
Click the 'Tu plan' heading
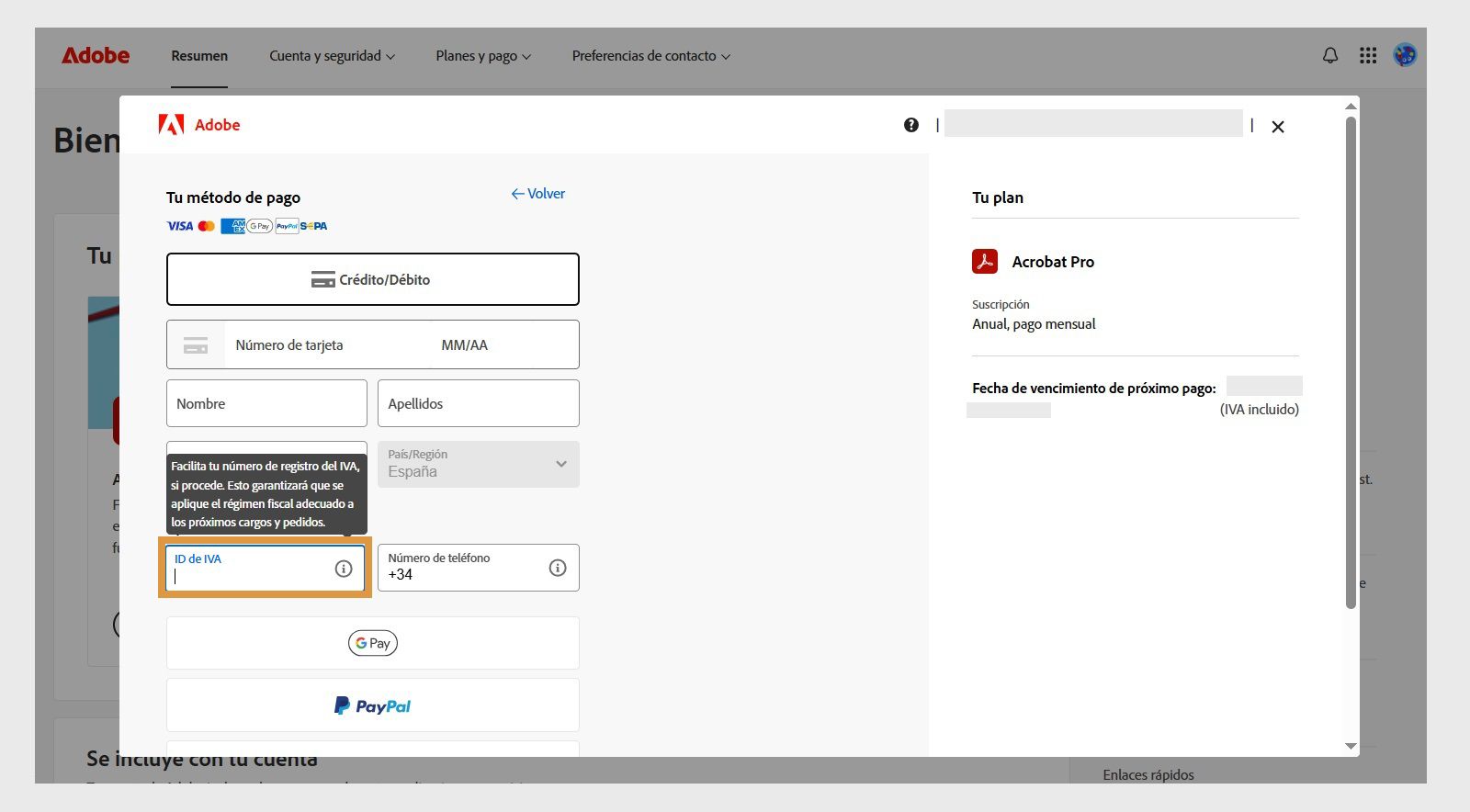pos(998,197)
